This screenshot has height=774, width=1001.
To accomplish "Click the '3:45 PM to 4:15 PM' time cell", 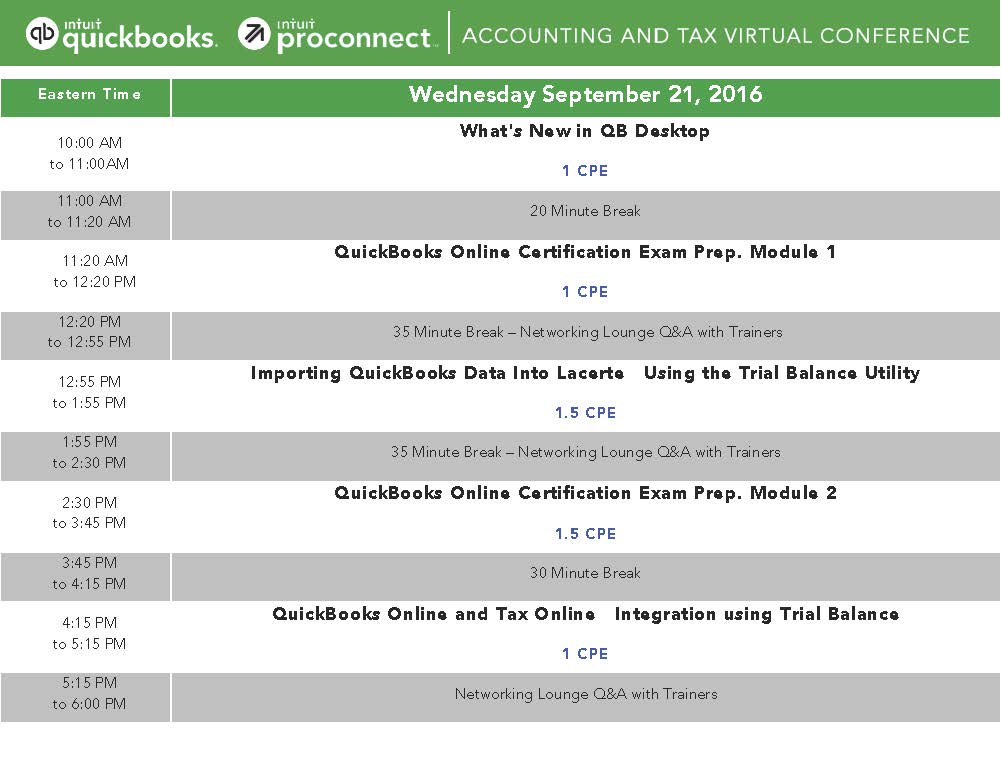I will click(86, 577).
